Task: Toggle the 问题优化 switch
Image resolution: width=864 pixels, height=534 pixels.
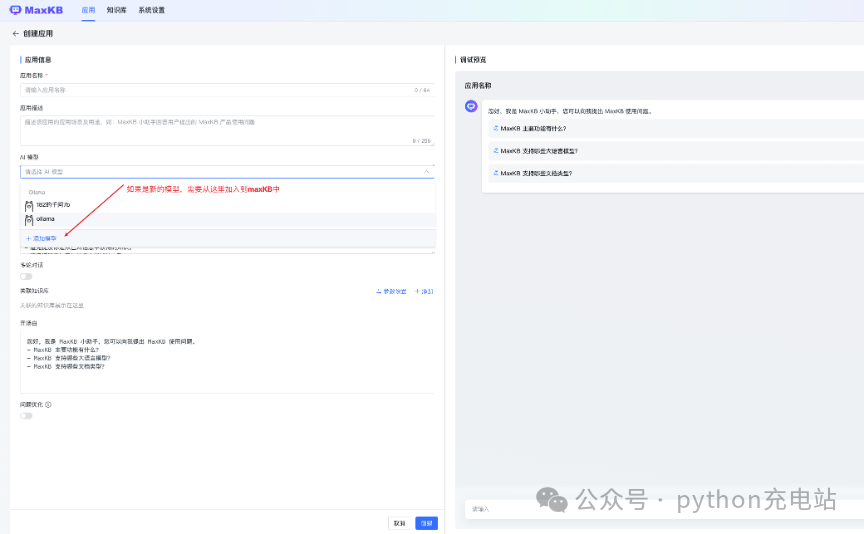Action: [26, 416]
